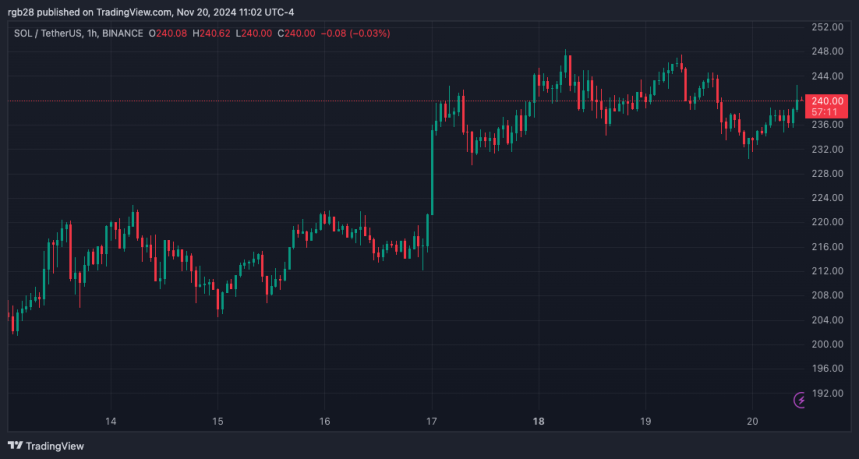Select the bold 18 date on time axis
The height and width of the screenshot is (459, 859).
(538, 421)
